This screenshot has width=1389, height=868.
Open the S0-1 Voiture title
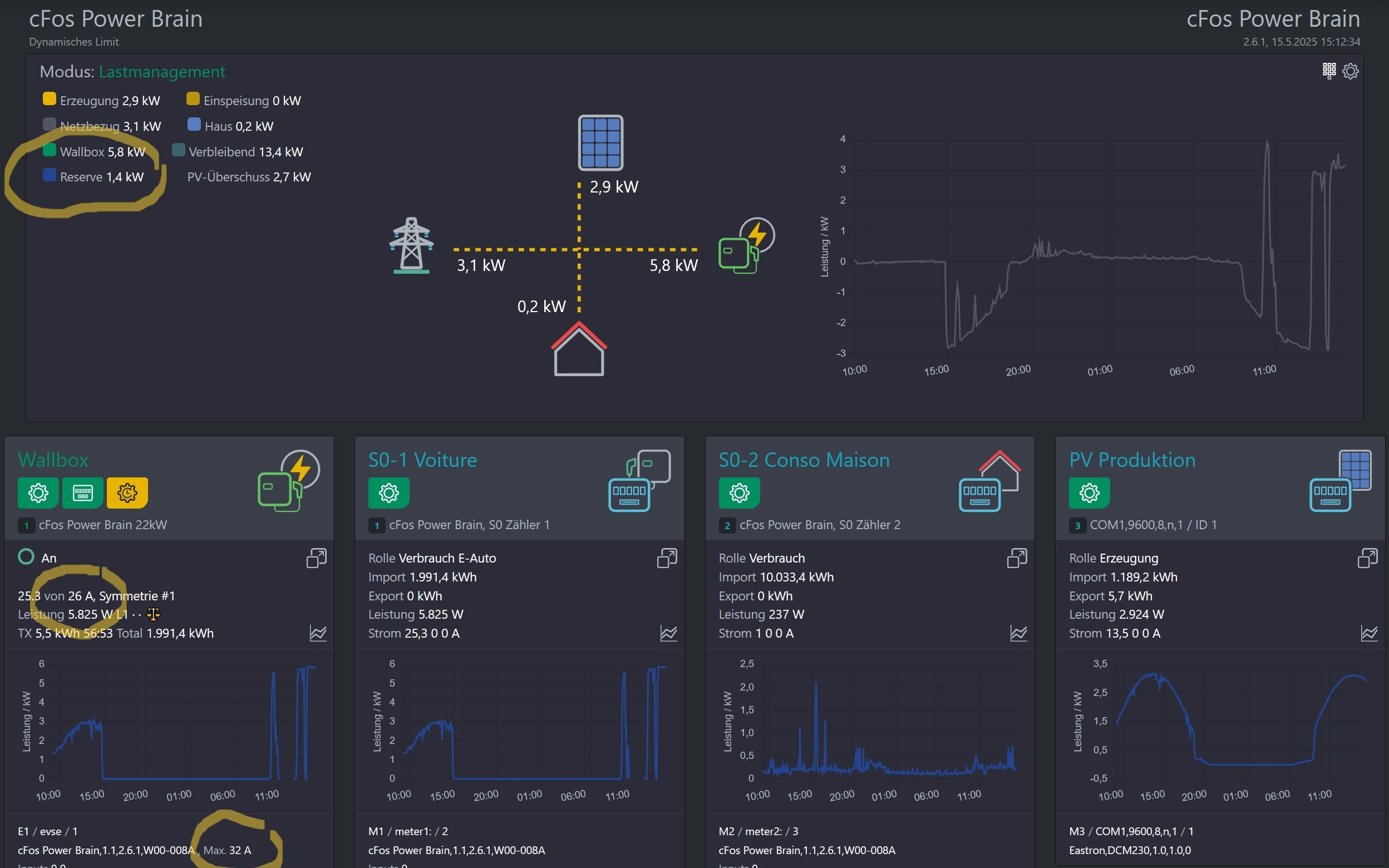(x=422, y=460)
